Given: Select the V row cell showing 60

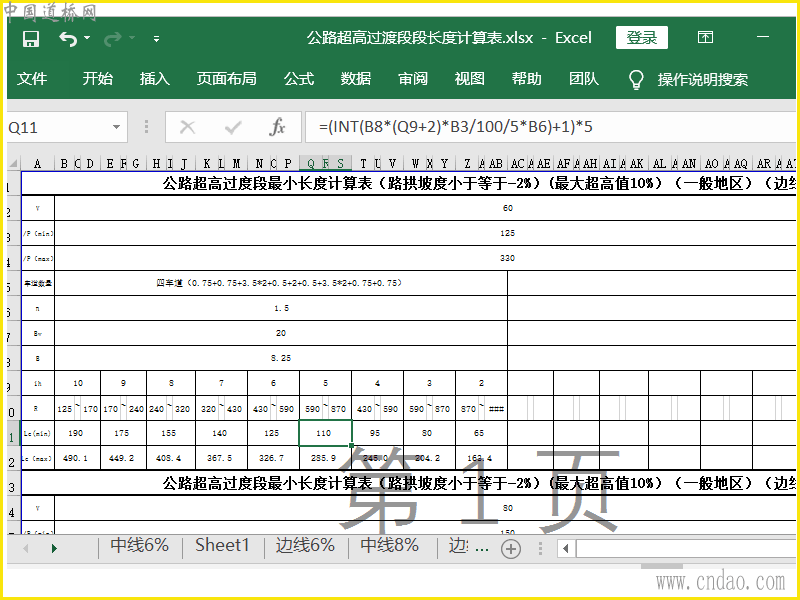Looking at the screenshot, I should point(425,208).
